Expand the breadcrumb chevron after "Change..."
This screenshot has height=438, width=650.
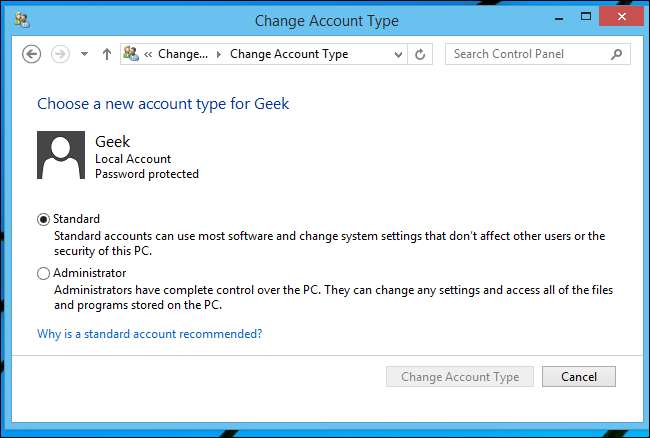[219, 54]
